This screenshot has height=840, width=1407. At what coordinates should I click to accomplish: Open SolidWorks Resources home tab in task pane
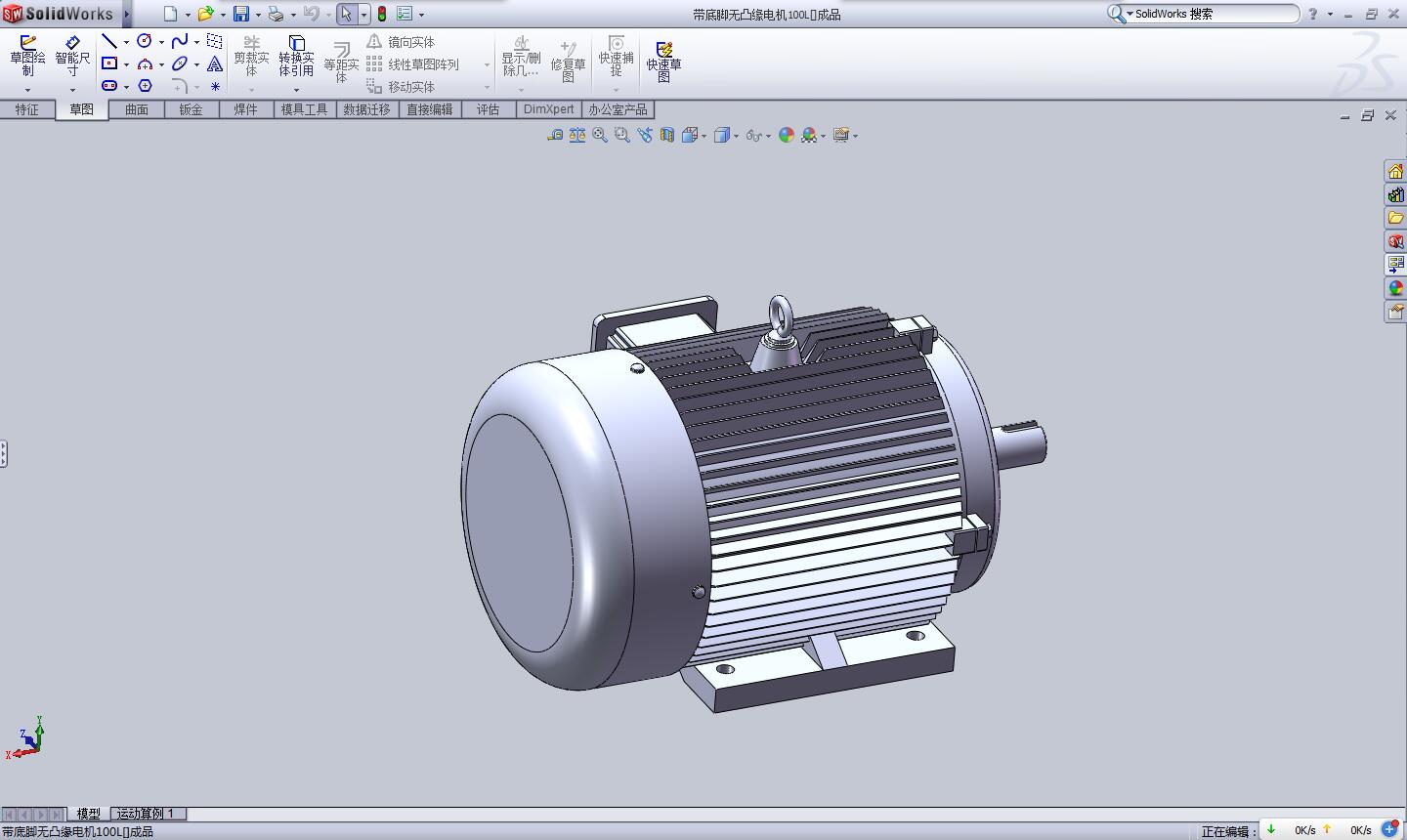click(x=1395, y=172)
